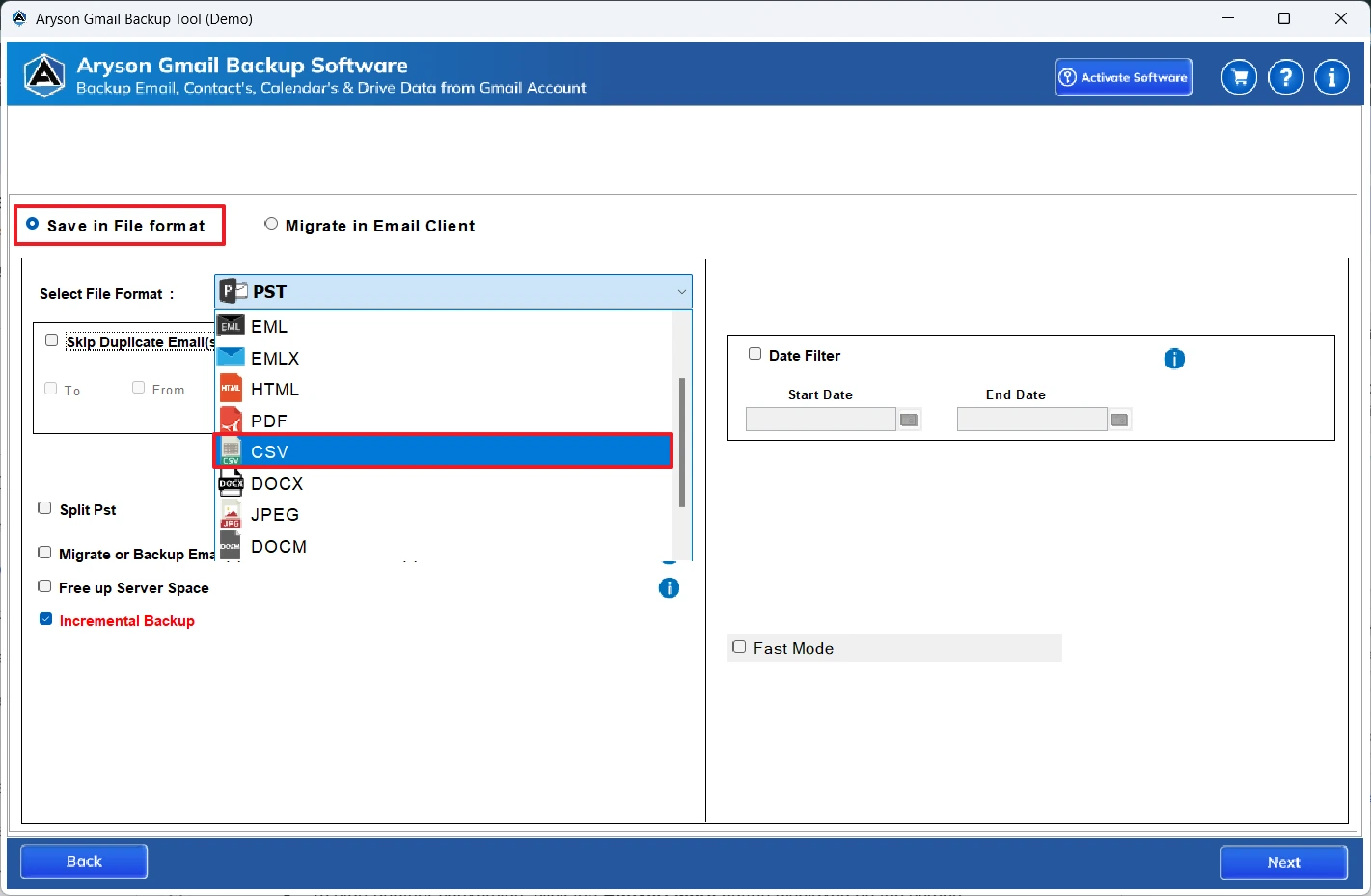1371x896 pixels.
Task: Click the Activate Software button
Action: 1123,77
